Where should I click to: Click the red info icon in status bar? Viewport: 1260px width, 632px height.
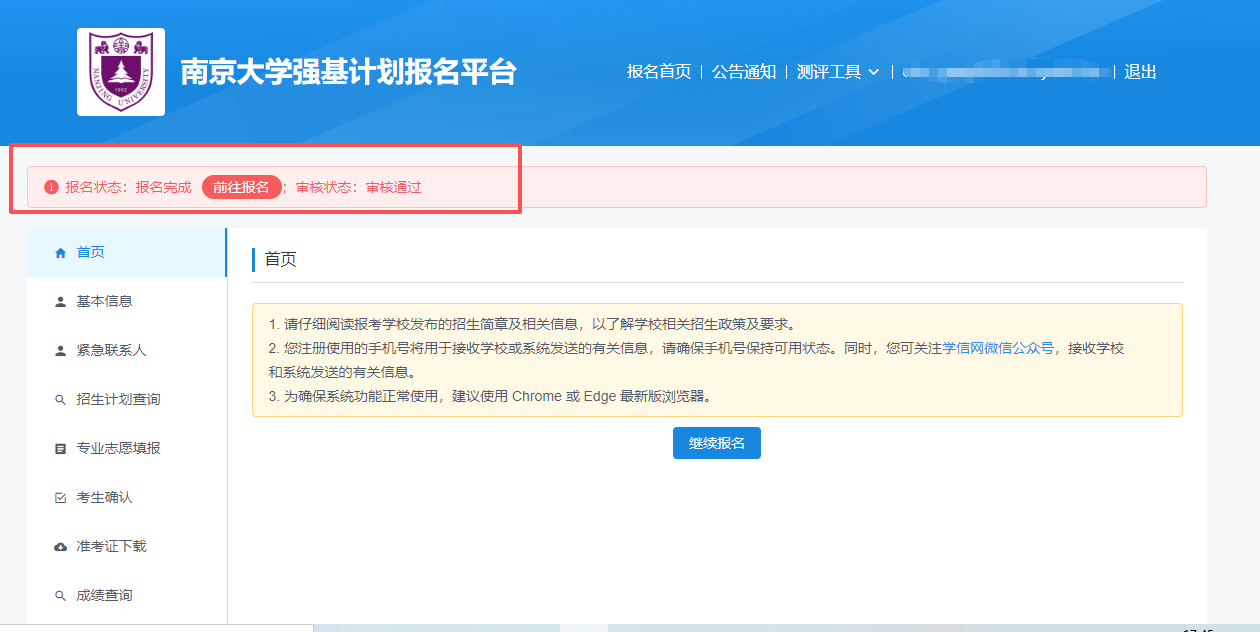[52, 187]
